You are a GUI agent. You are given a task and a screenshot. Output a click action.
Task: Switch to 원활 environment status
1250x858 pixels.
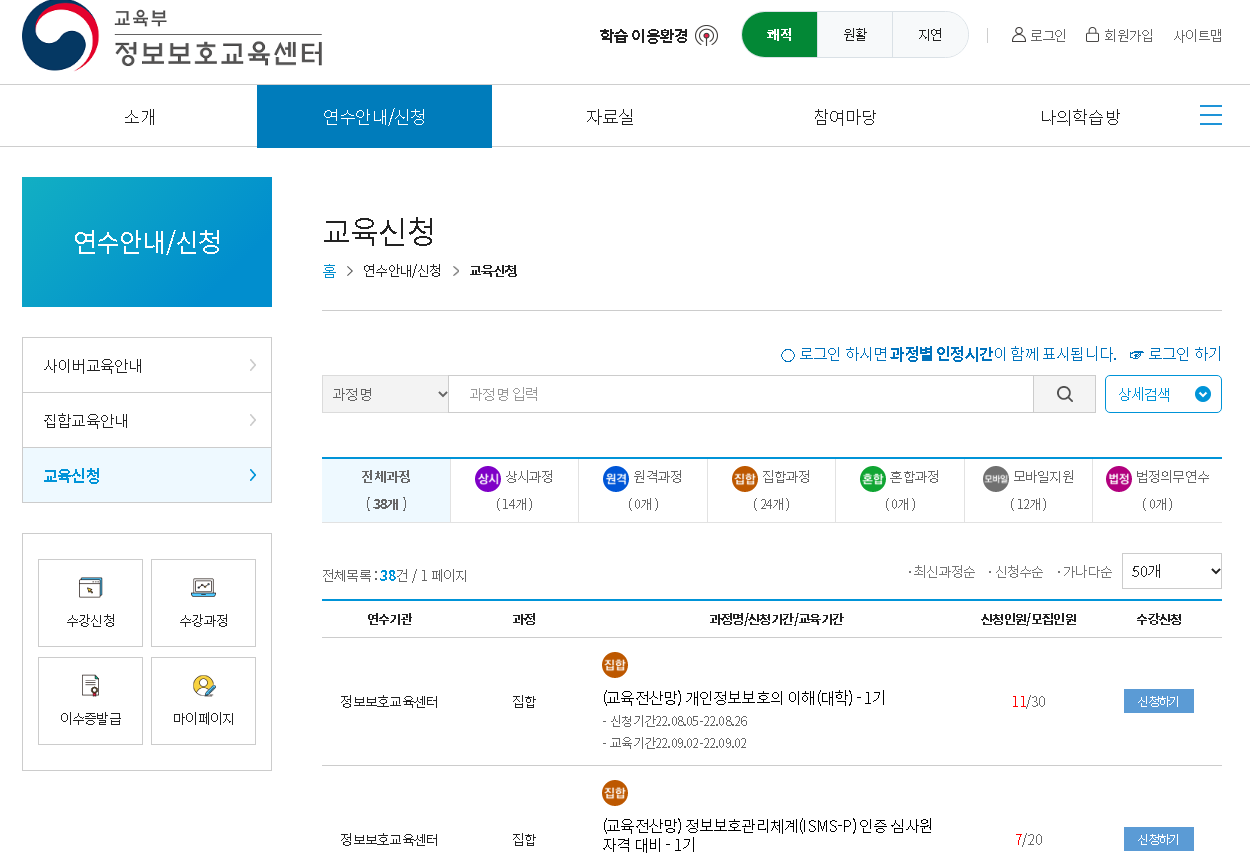point(854,34)
